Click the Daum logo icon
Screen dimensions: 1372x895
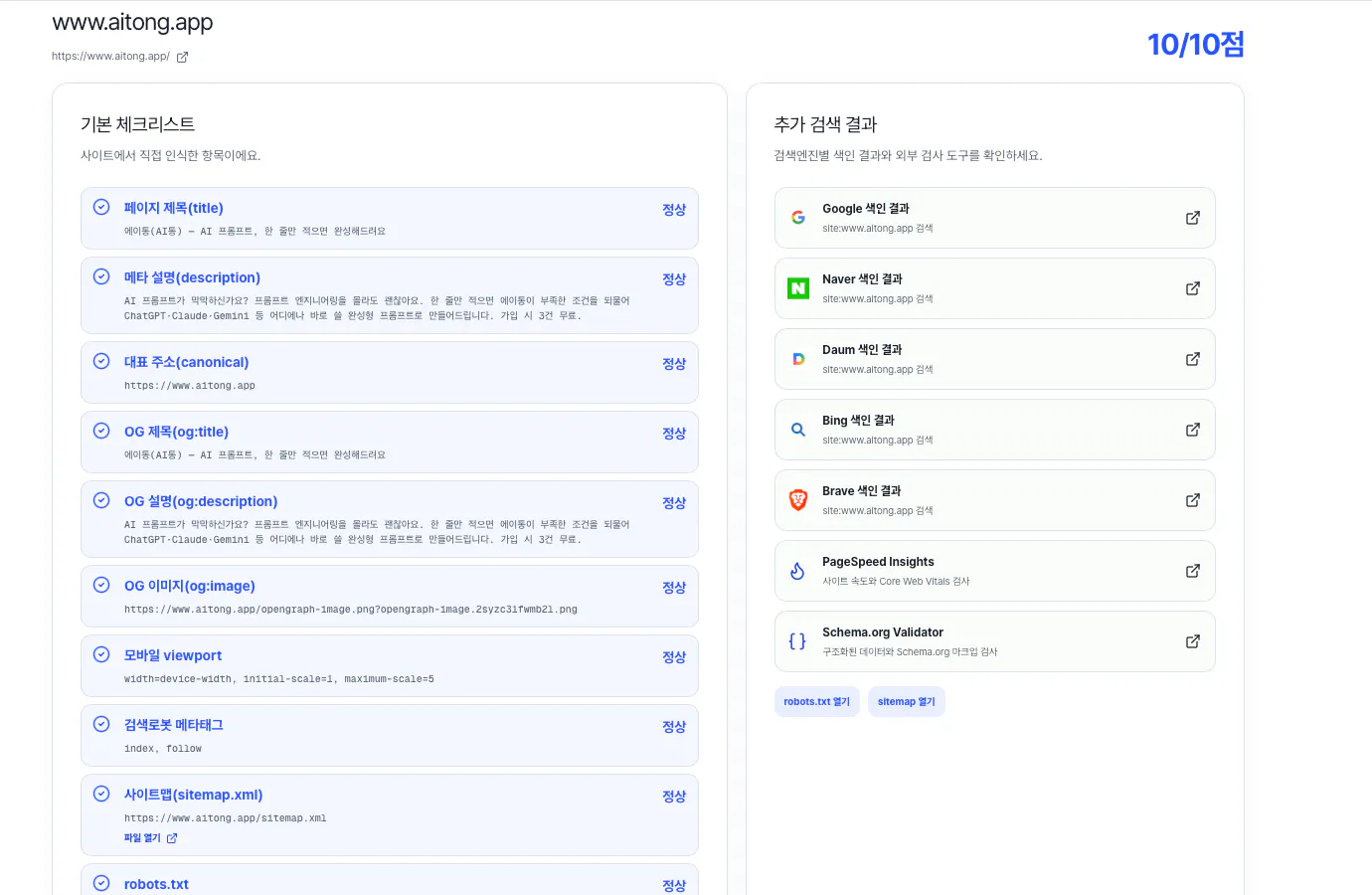(798, 359)
